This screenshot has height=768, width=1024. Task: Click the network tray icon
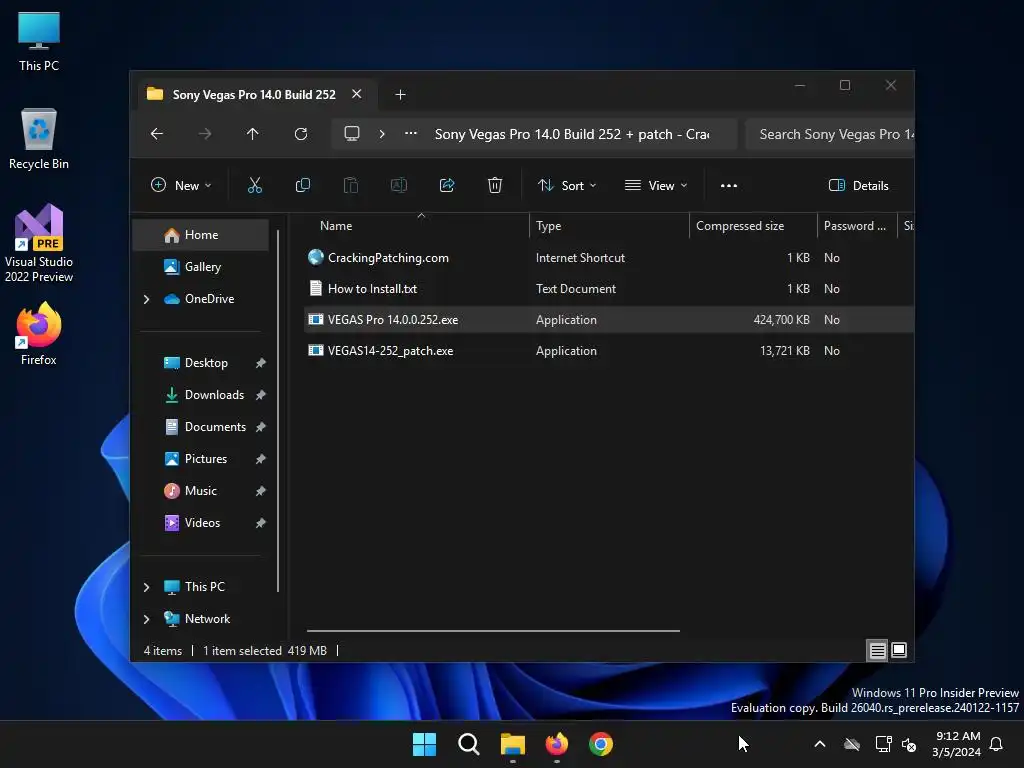tap(883, 744)
